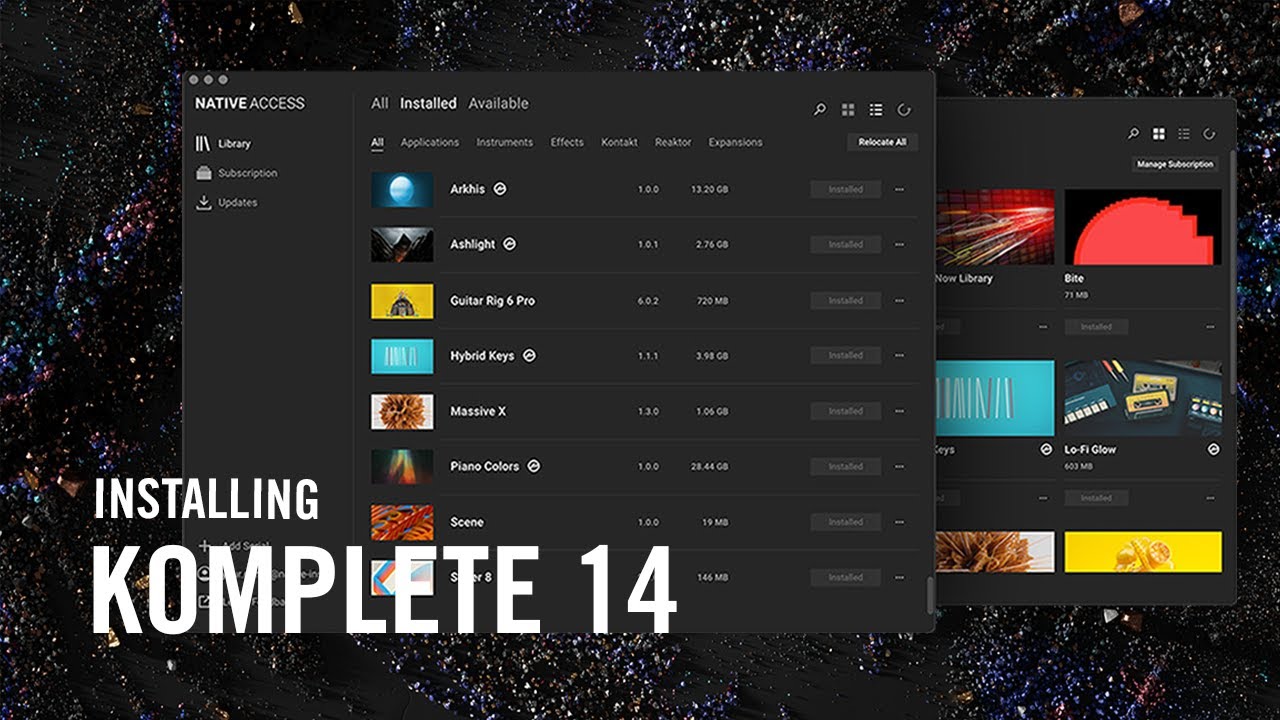1280x720 pixels.
Task: Click the front window list scrollbar
Action: point(929,596)
